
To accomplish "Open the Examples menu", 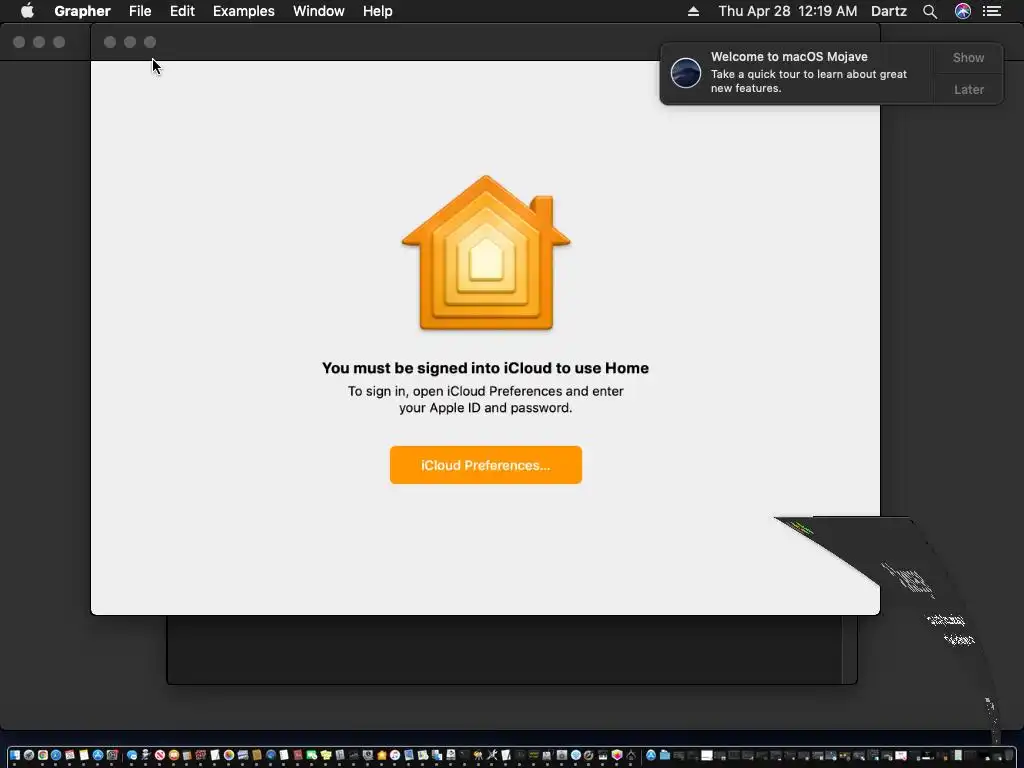I will pyautogui.click(x=244, y=11).
